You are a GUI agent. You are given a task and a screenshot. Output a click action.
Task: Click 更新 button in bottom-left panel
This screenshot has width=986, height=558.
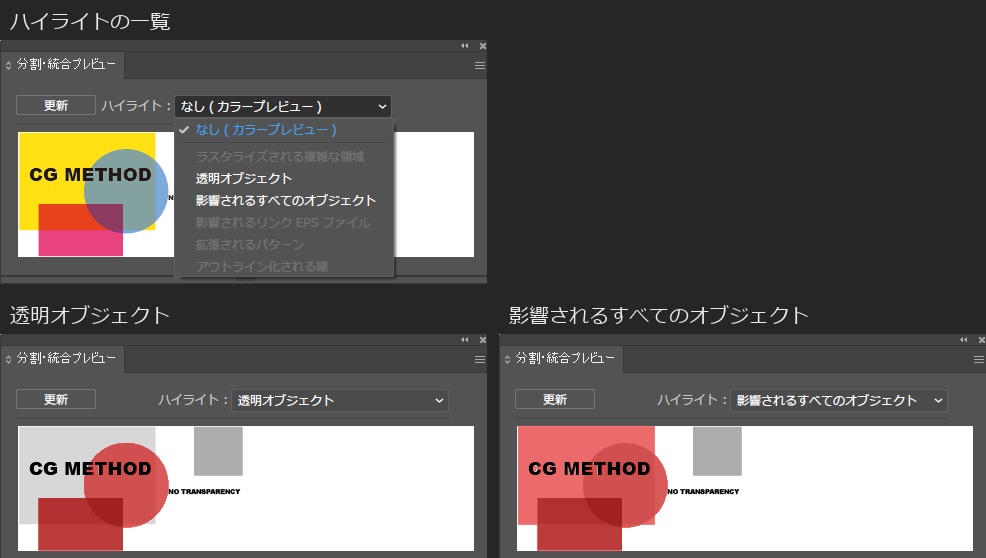tap(56, 399)
